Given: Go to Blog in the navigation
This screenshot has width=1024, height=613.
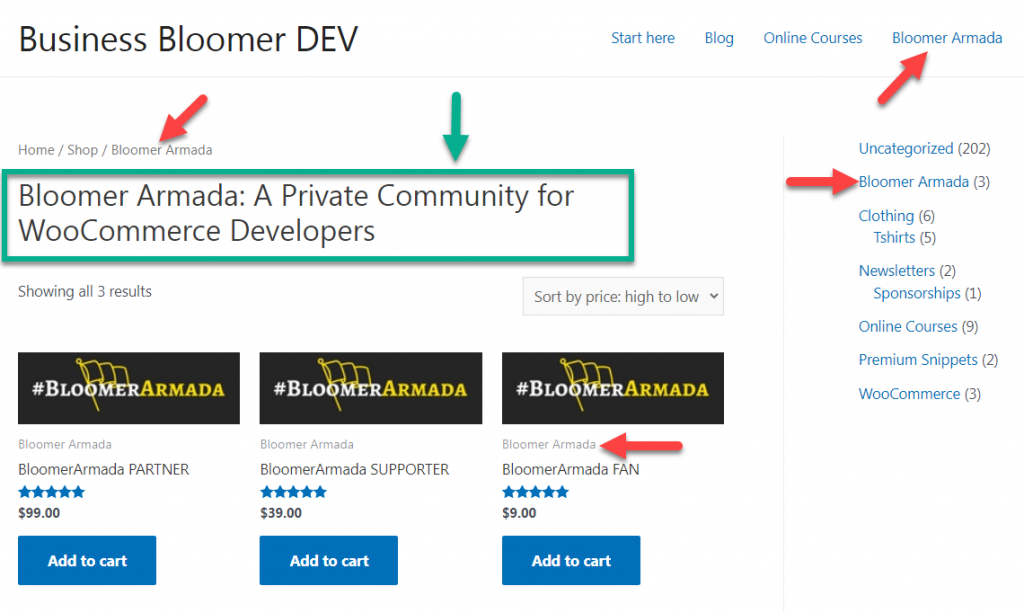Looking at the screenshot, I should (x=719, y=38).
